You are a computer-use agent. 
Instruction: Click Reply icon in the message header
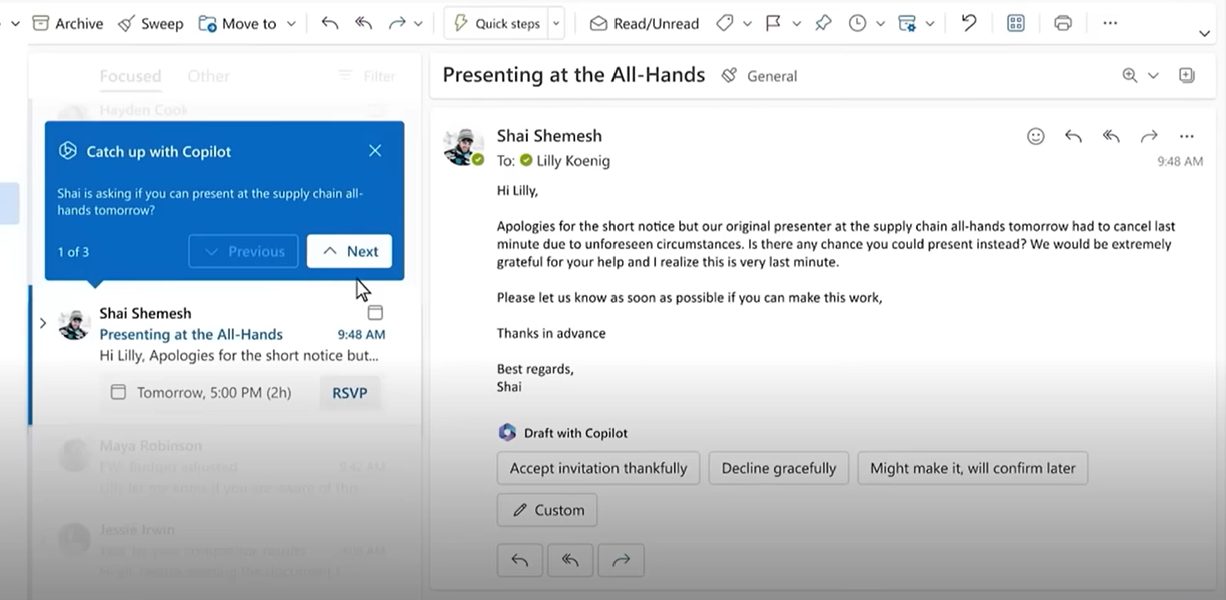point(1073,136)
